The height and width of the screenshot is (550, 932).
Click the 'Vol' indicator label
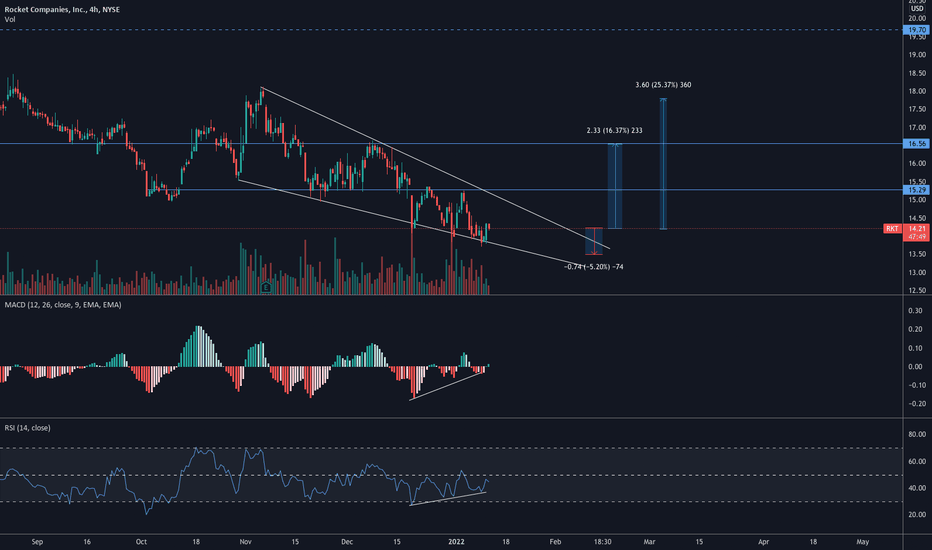pyautogui.click(x=10, y=20)
